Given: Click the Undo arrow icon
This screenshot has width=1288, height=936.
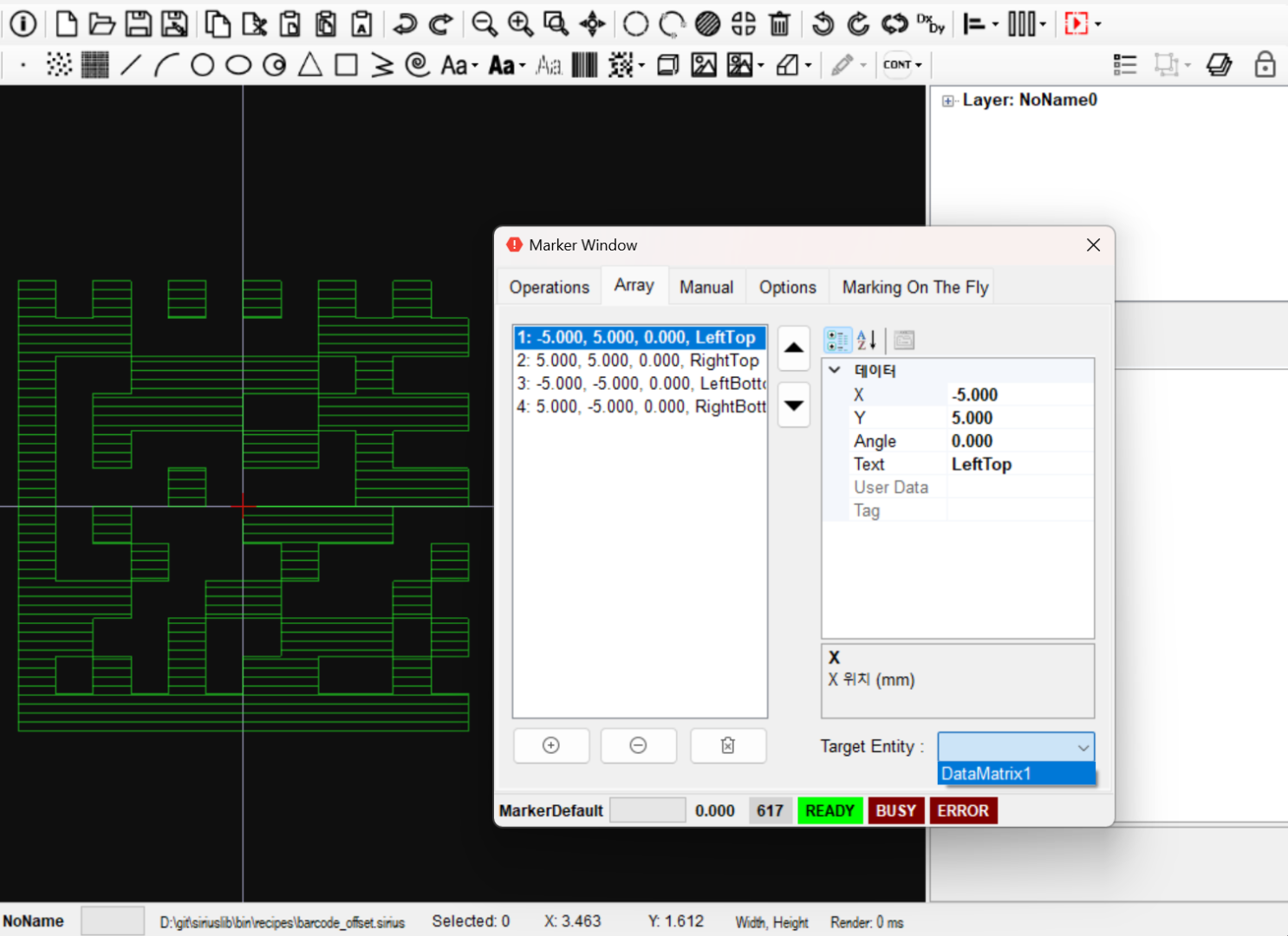Looking at the screenshot, I should tap(405, 23).
